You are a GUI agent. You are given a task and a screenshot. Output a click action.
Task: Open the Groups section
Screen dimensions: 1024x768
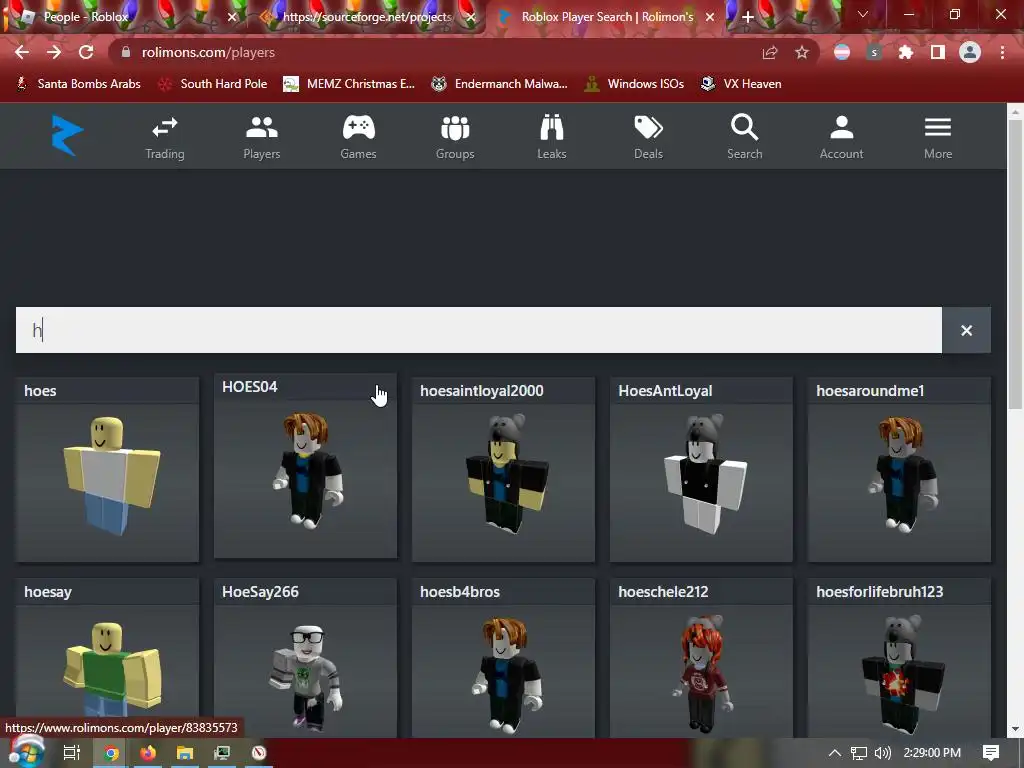[455, 138]
